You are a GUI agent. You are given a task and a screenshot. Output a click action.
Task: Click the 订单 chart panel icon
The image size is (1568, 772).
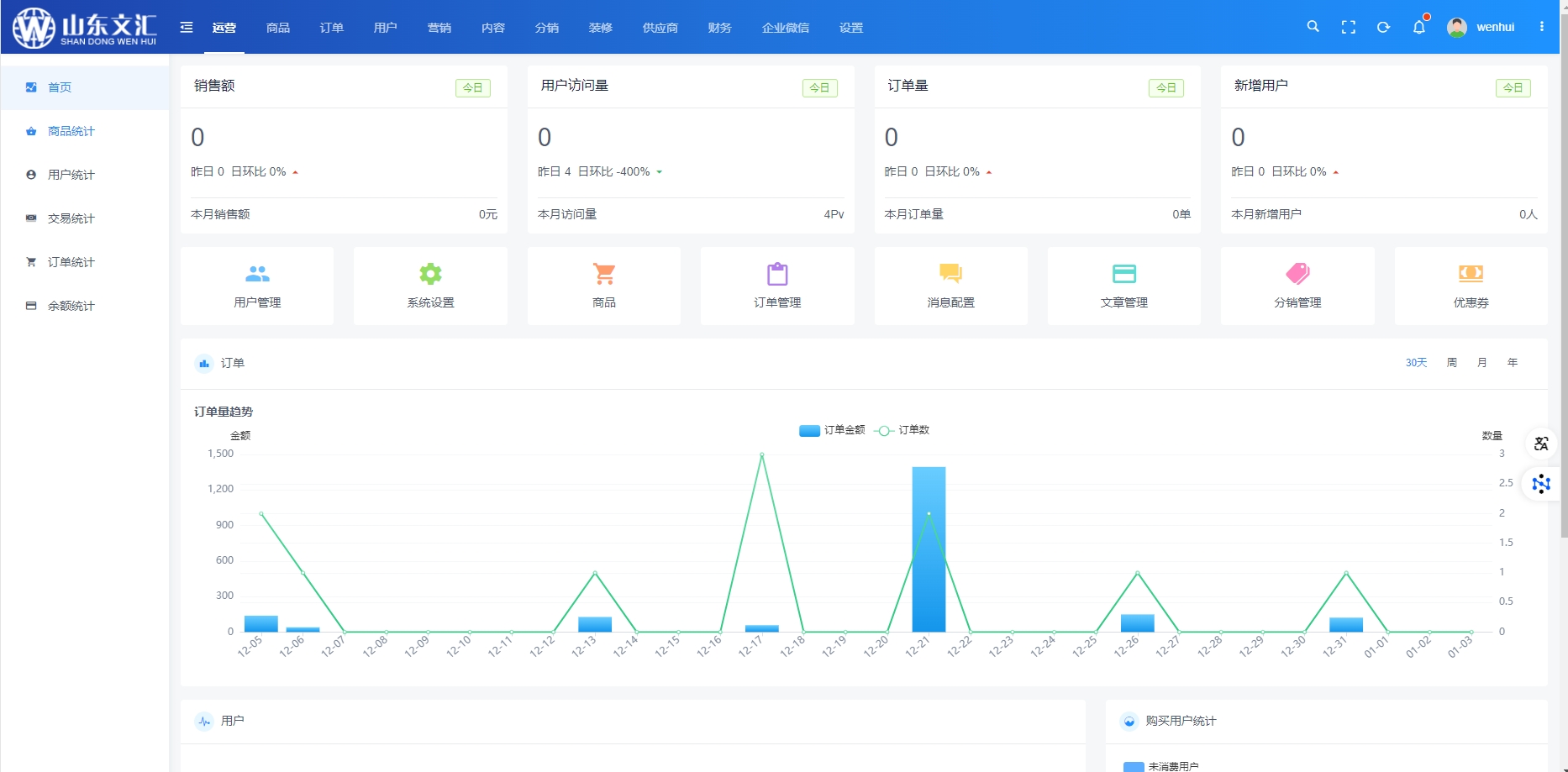[204, 364]
